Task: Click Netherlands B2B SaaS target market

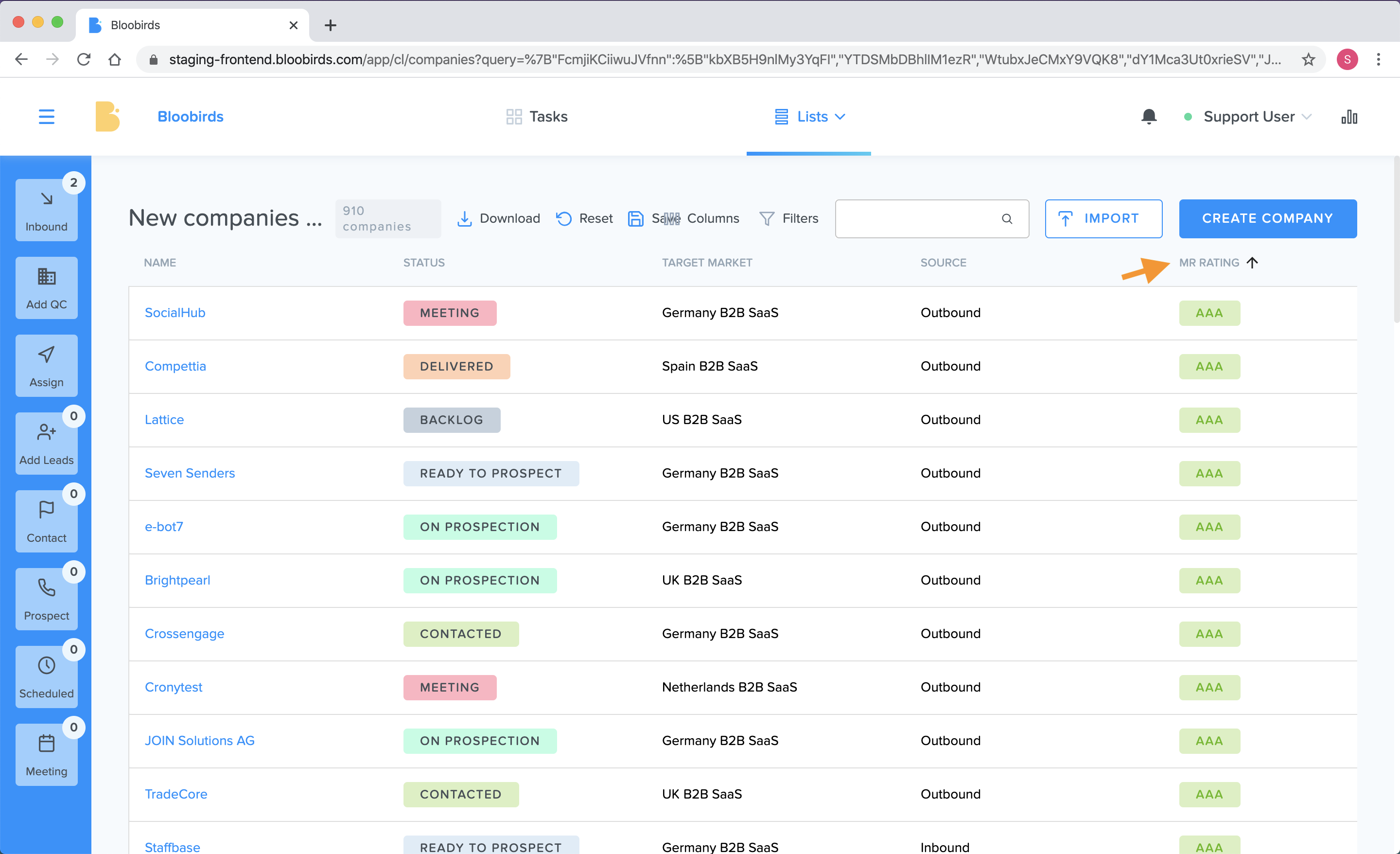Action: (x=729, y=687)
